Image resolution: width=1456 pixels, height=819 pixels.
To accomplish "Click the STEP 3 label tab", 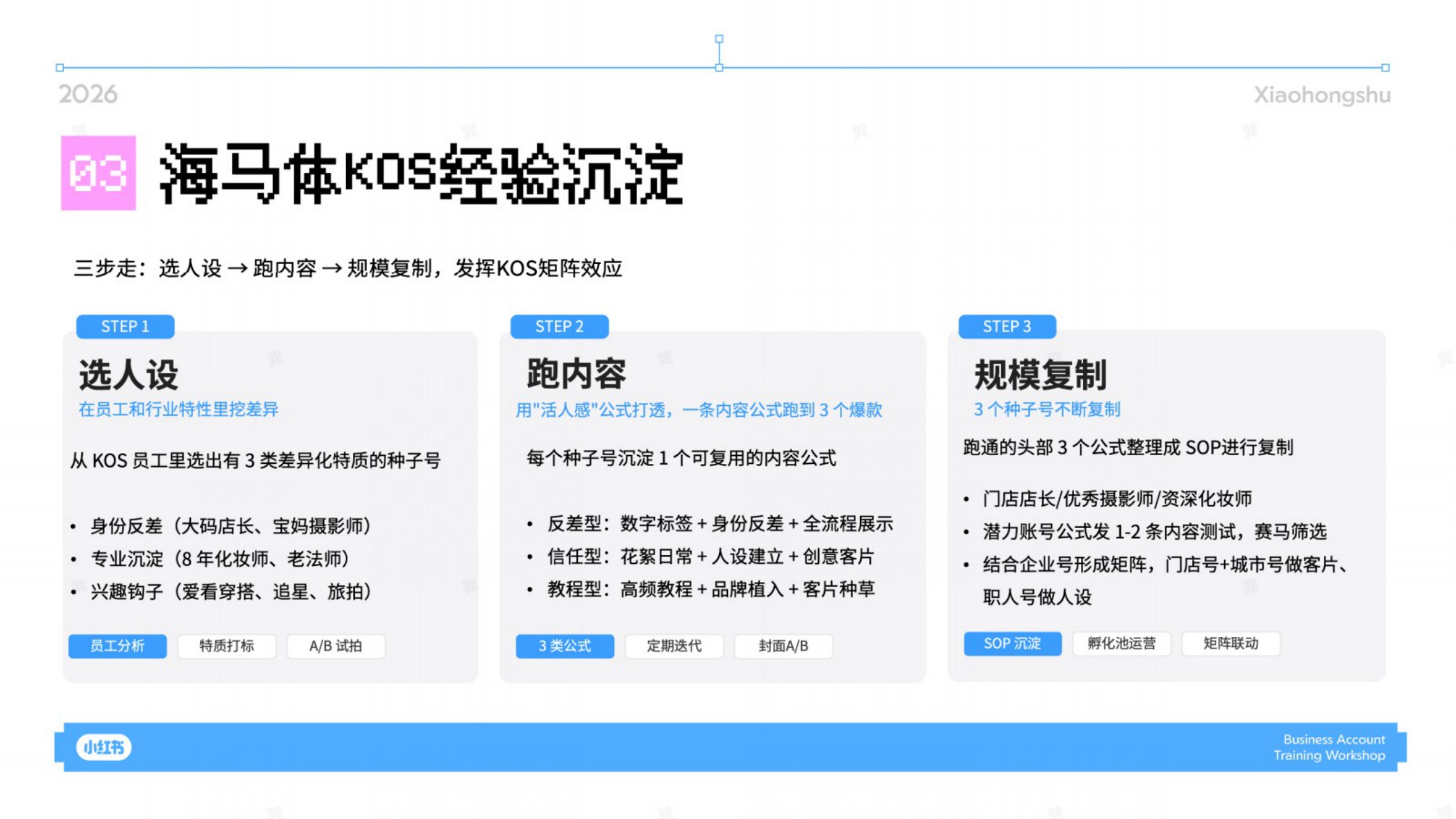I will 1007,327.
